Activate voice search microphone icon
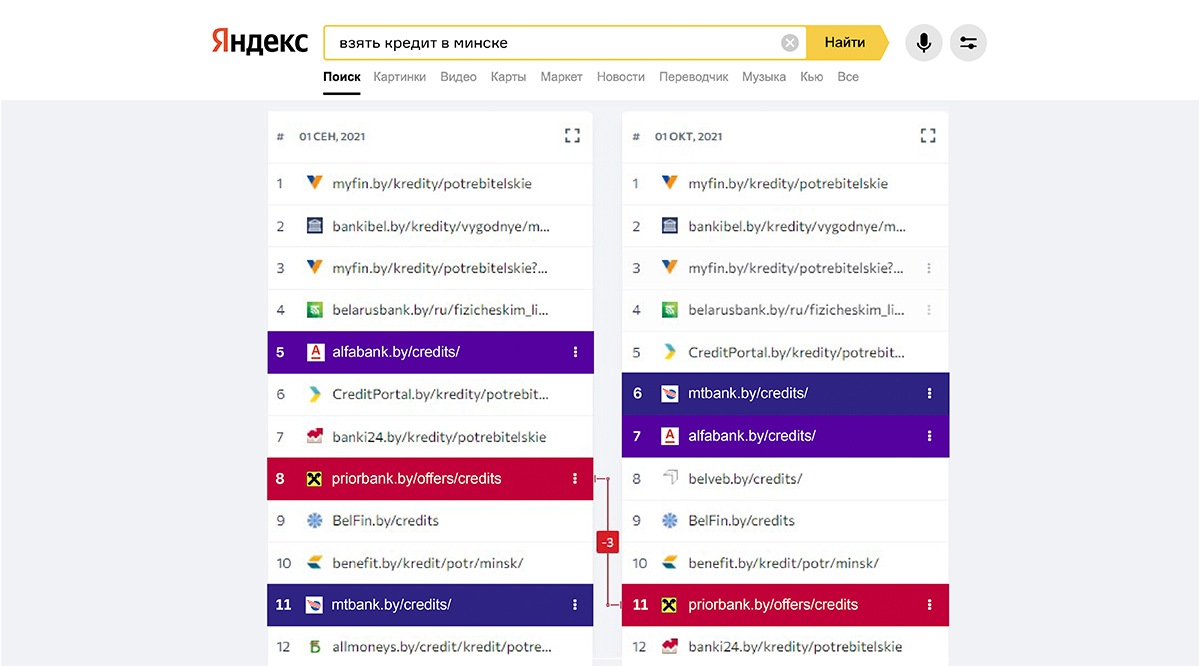The width and height of the screenshot is (1200, 666). [924, 43]
